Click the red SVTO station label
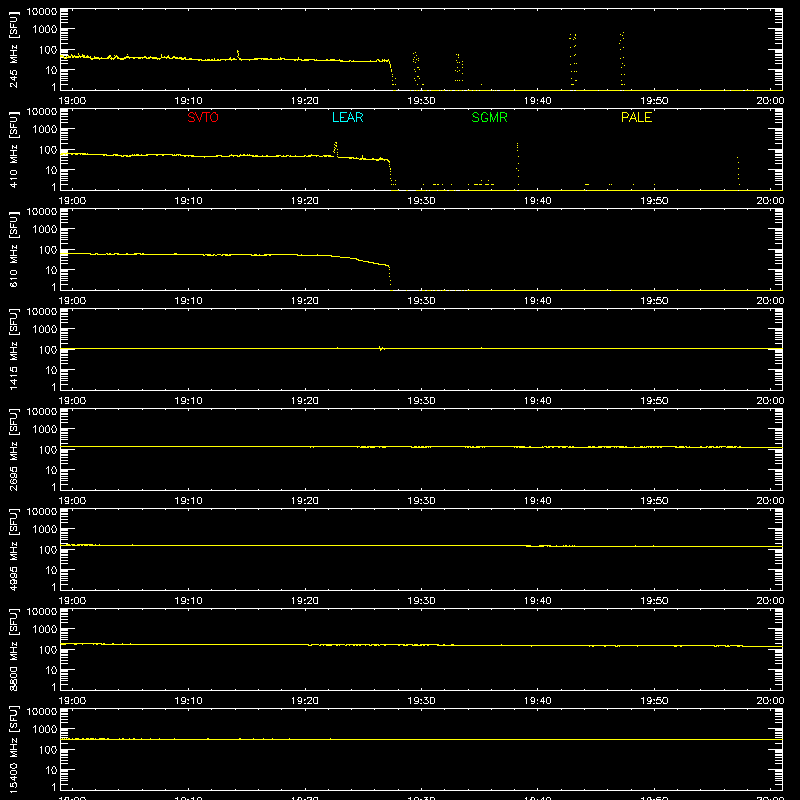This screenshot has width=800, height=800. 203,117
